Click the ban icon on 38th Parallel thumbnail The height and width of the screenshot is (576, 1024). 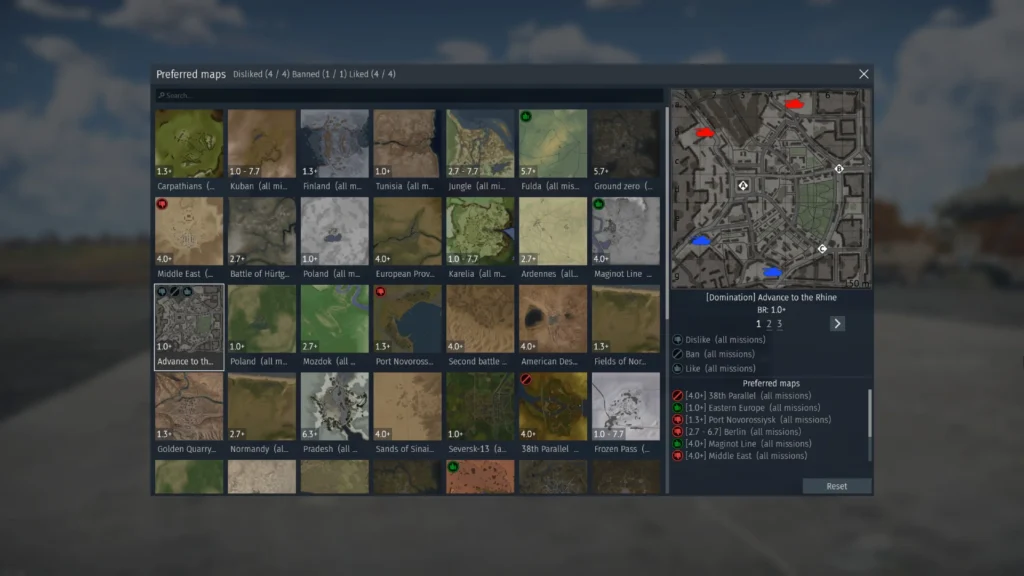tap(525, 380)
